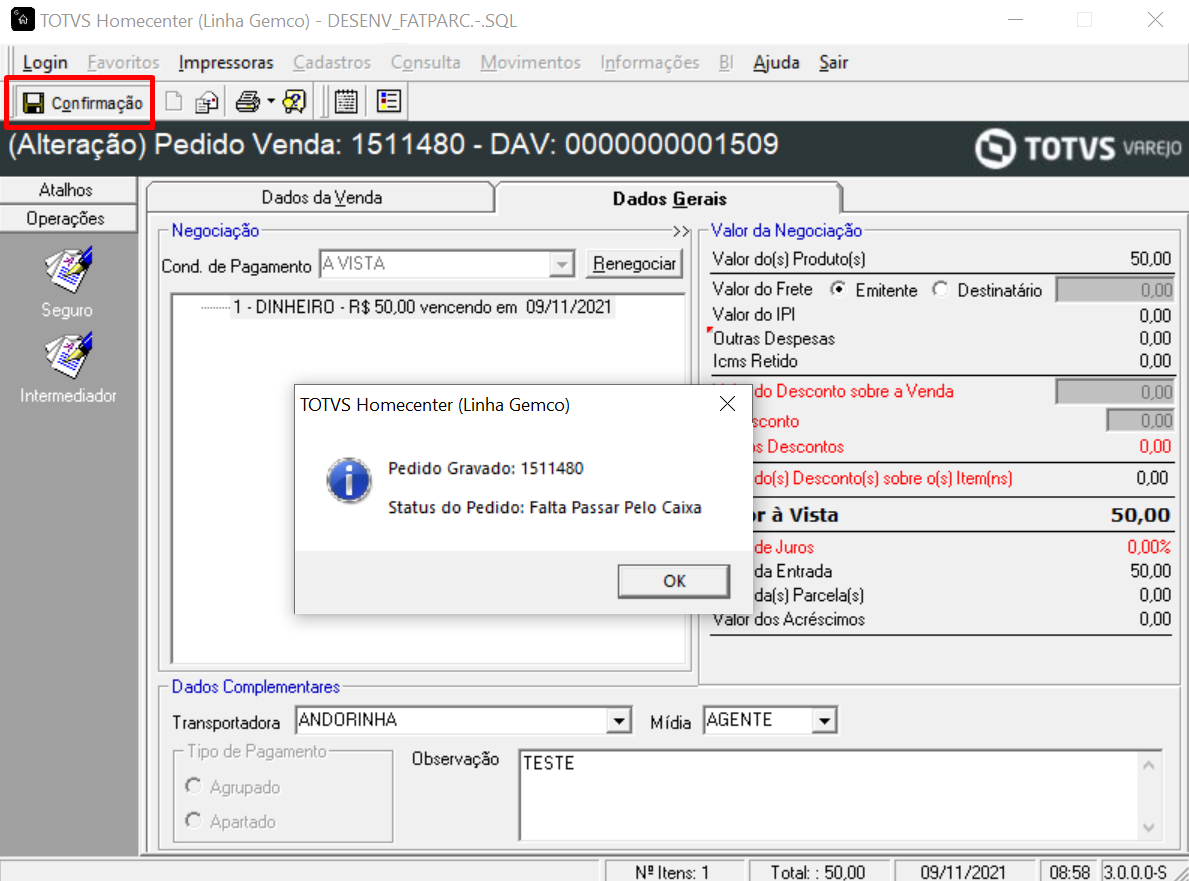Select the Apartado payment type radio
Screen dimensions: 1189x881
click(193, 820)
